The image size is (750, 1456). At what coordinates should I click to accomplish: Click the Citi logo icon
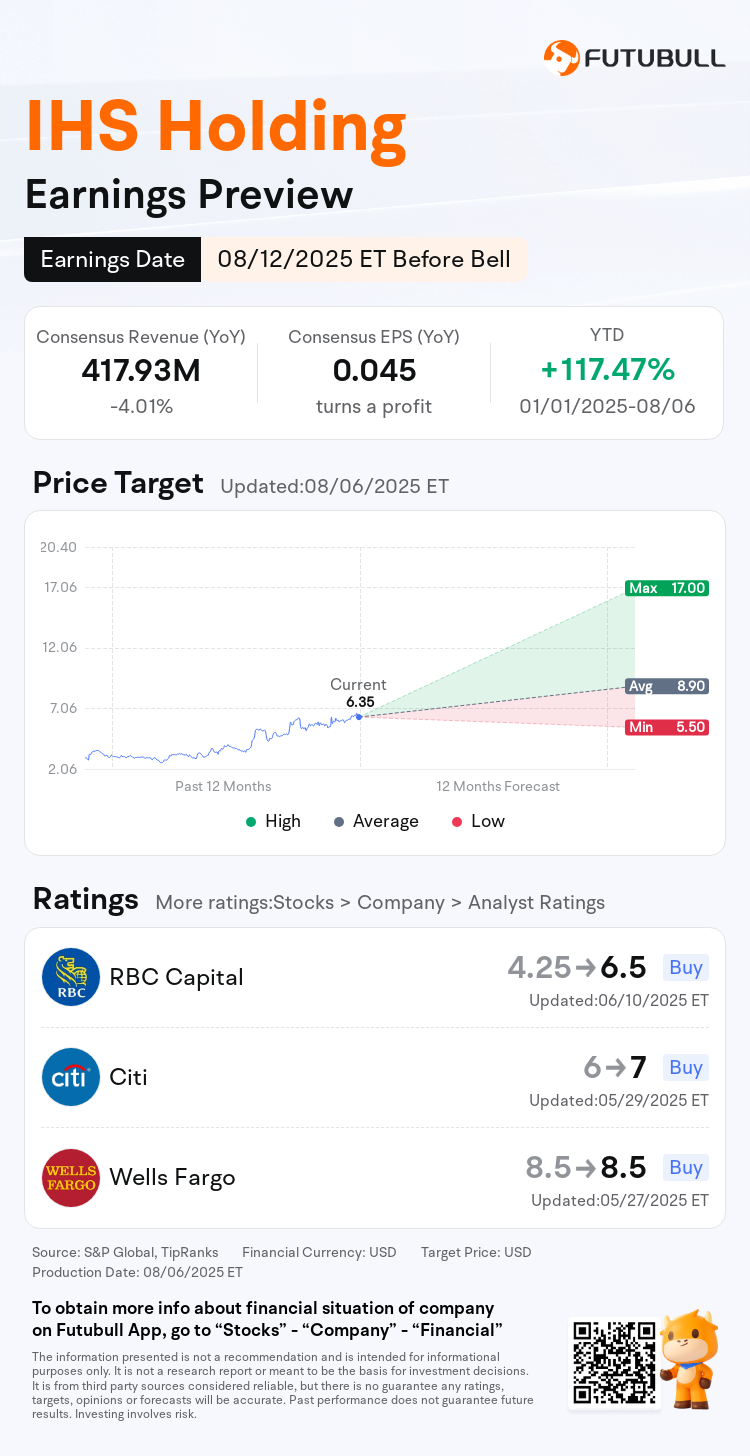click(71, 1077)
